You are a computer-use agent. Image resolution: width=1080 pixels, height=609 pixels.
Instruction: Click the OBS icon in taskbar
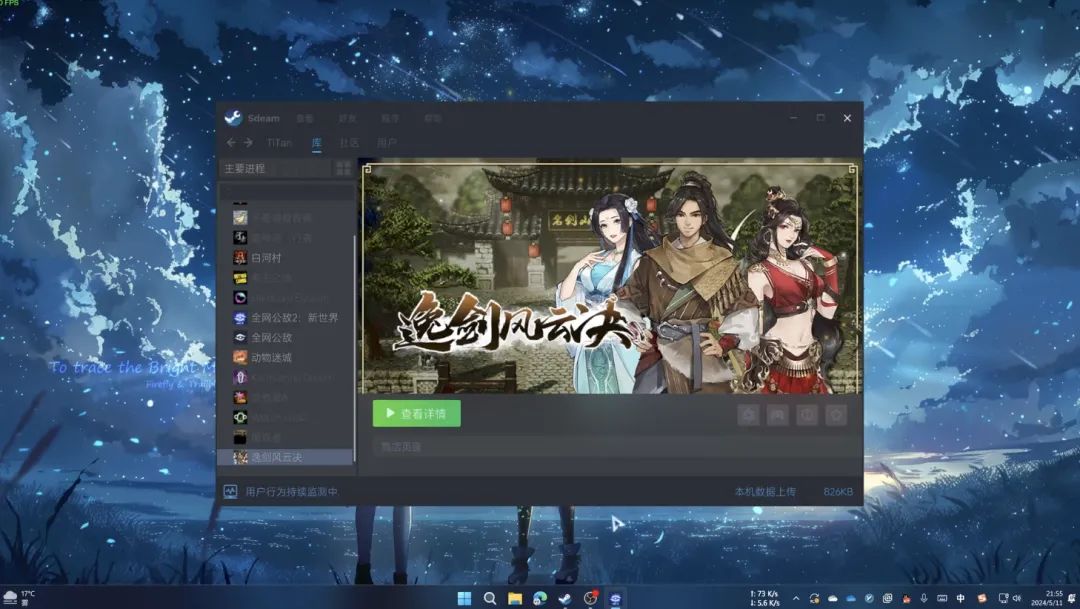point(590,598)
